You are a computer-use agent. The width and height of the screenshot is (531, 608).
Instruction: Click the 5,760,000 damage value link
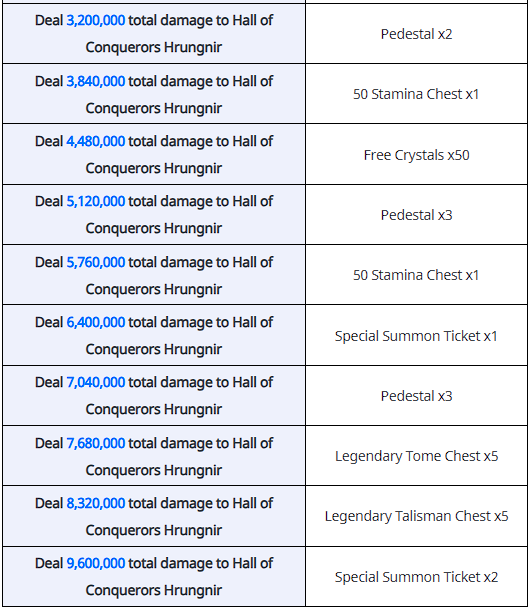[x=95, y=263]
